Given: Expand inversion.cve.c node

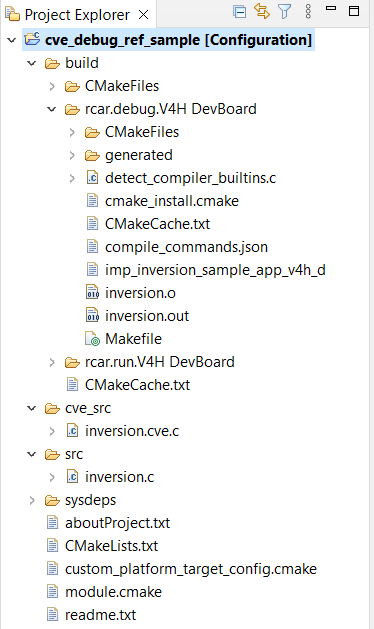Looking at the screenshot, I should 52,431.
